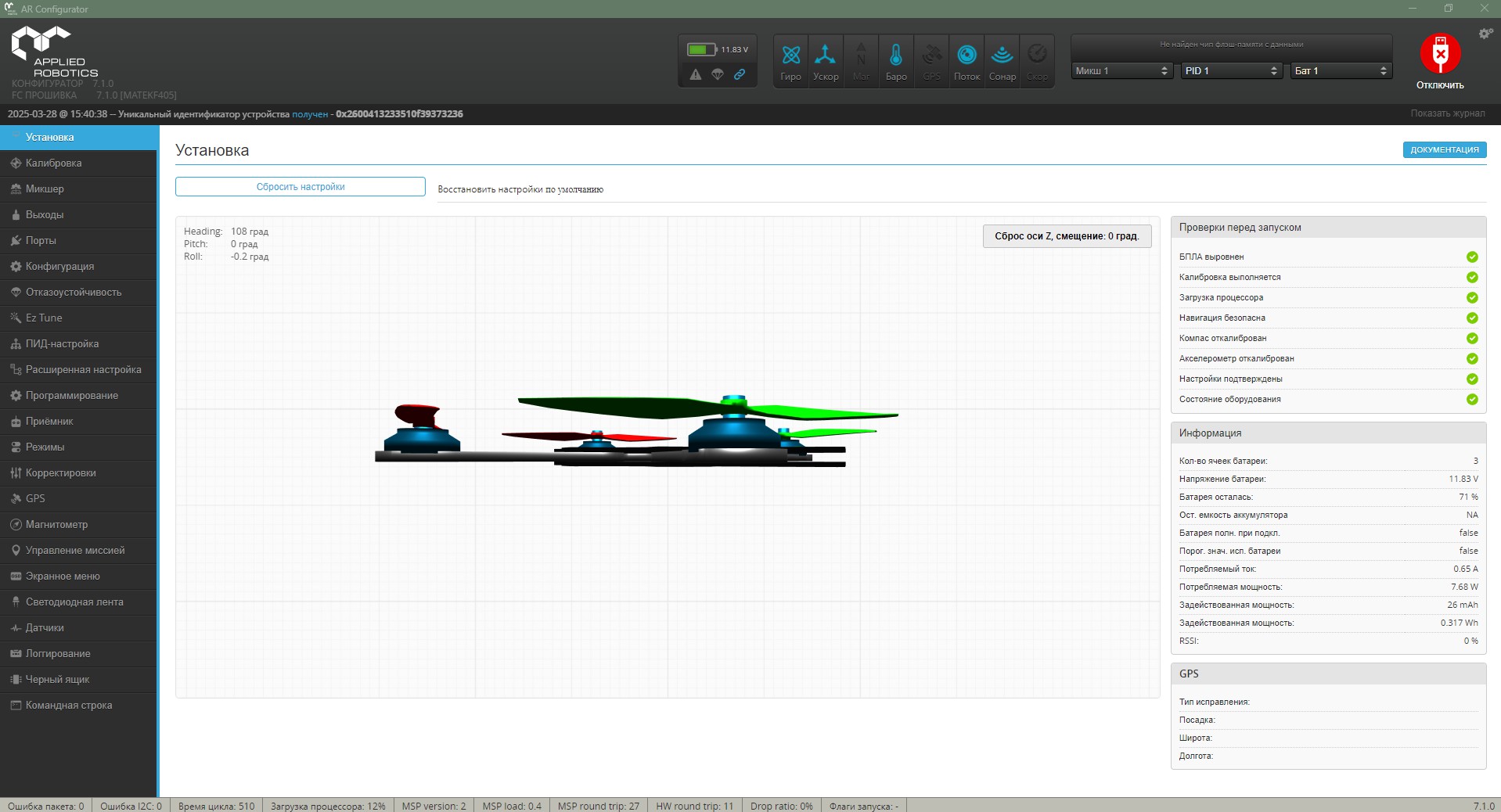Click the Optical flow (Поток) sensor icon

(x=966, y=56)
